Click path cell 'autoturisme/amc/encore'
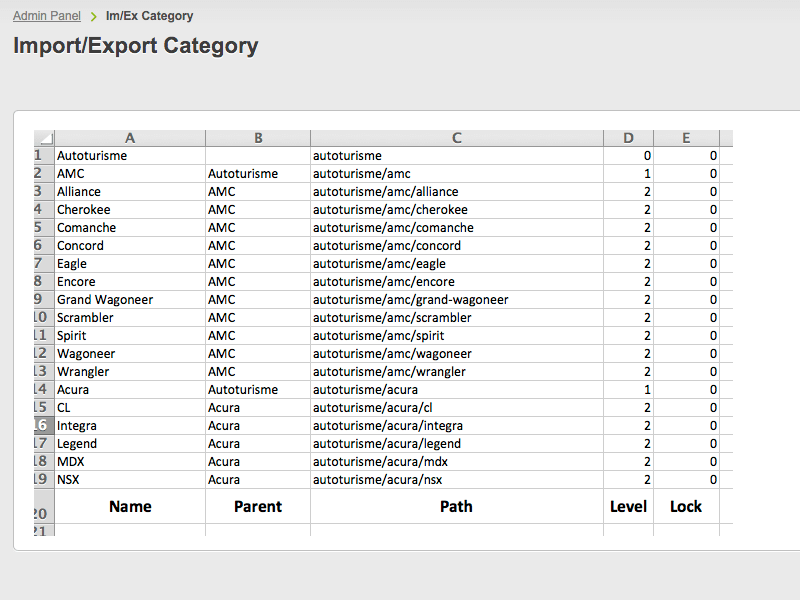Image resolution: width=800 pixels, height=600 pixels. 457,282
